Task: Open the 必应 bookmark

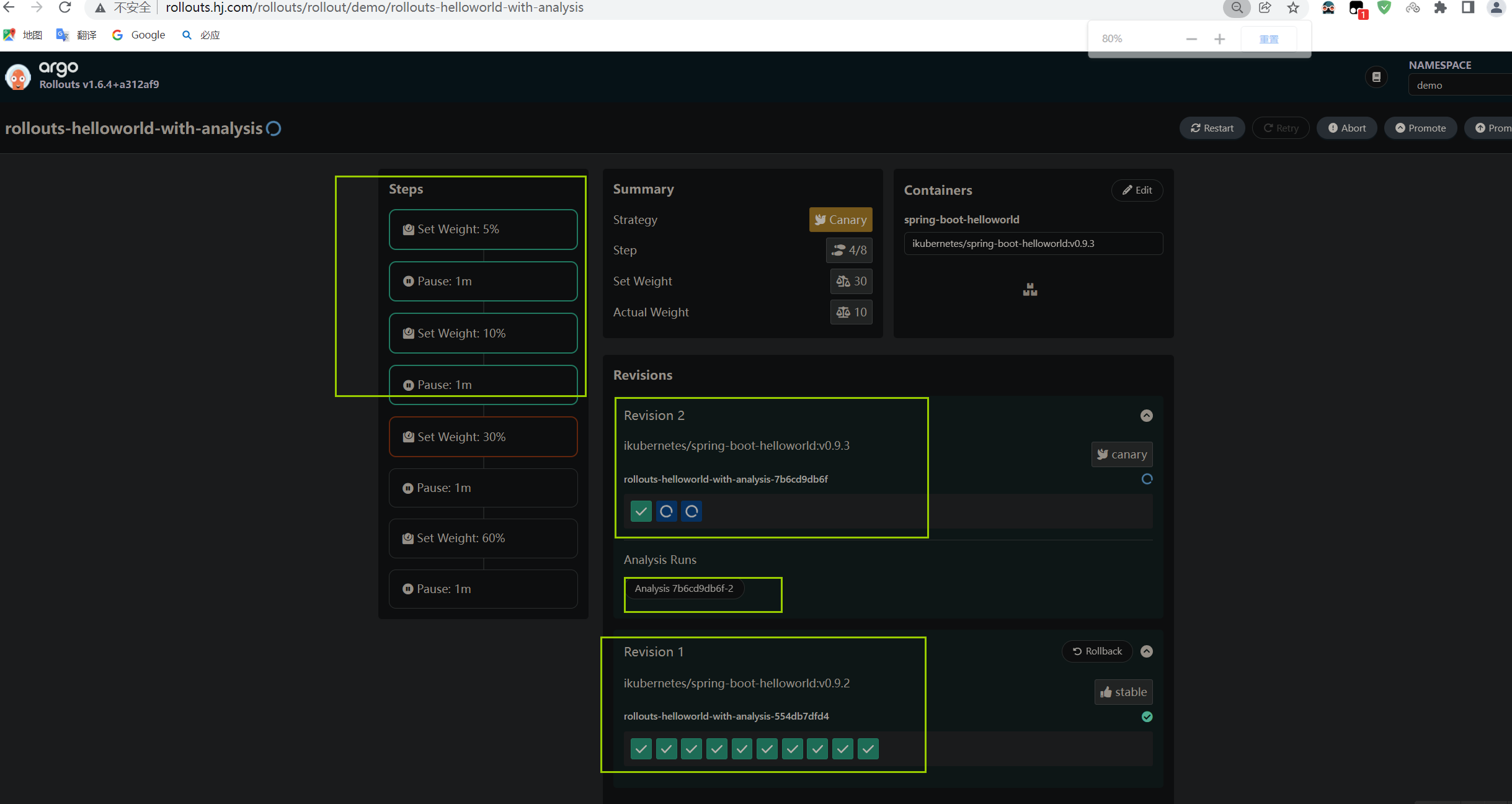Action: [x=201, y=35]
